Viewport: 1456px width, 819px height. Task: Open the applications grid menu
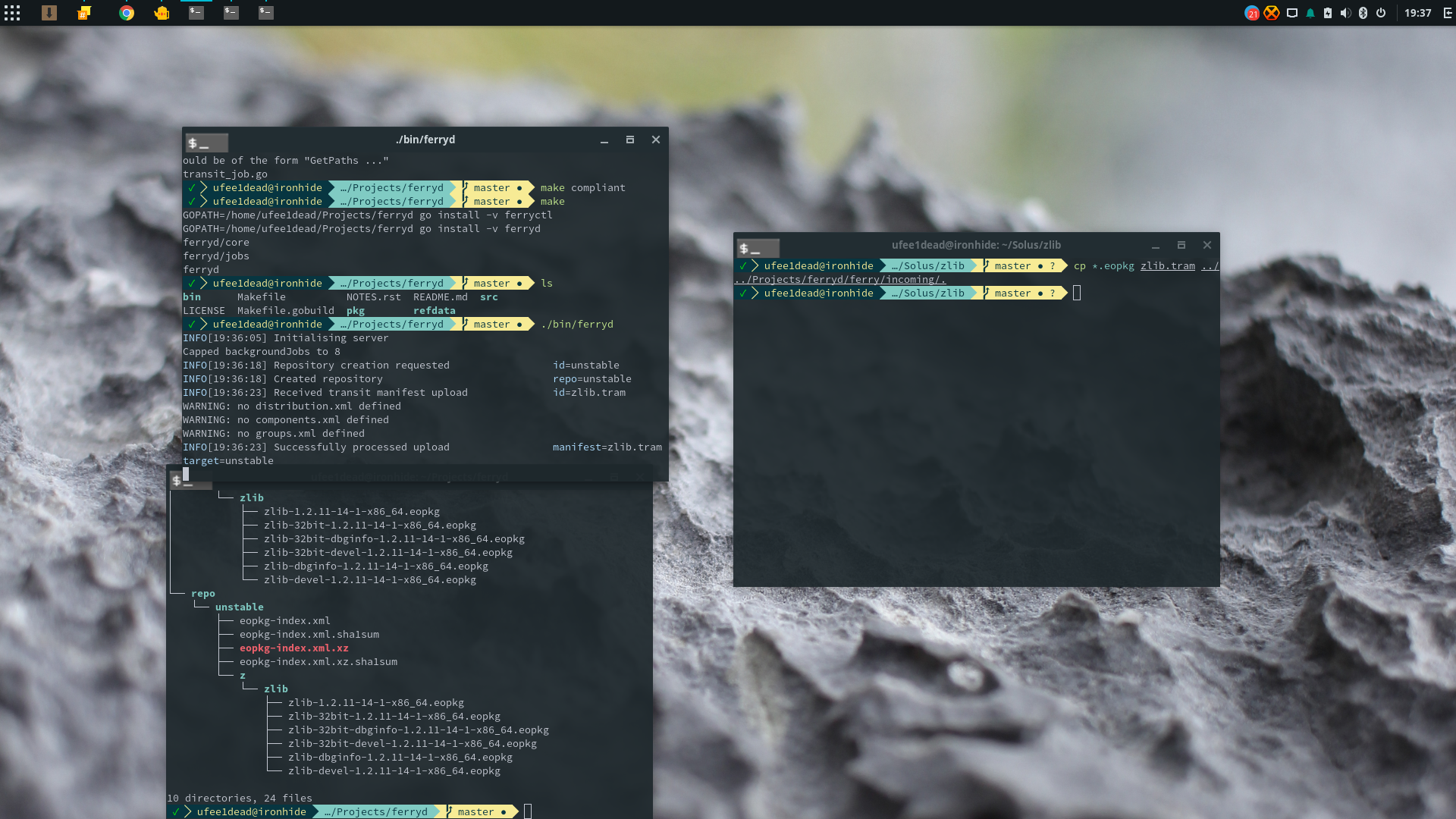[12, 13]
